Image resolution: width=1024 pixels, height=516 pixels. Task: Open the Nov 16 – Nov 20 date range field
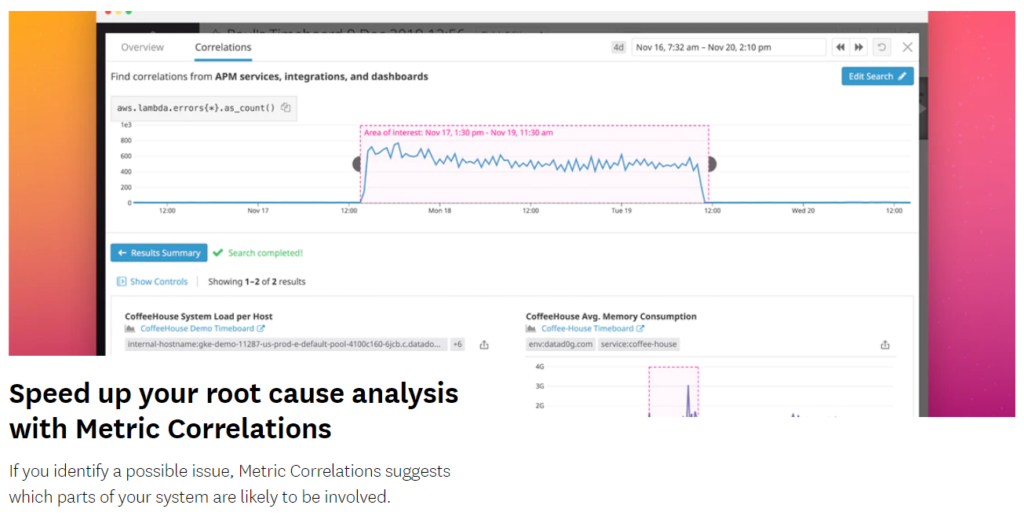(x=728, y=48)
